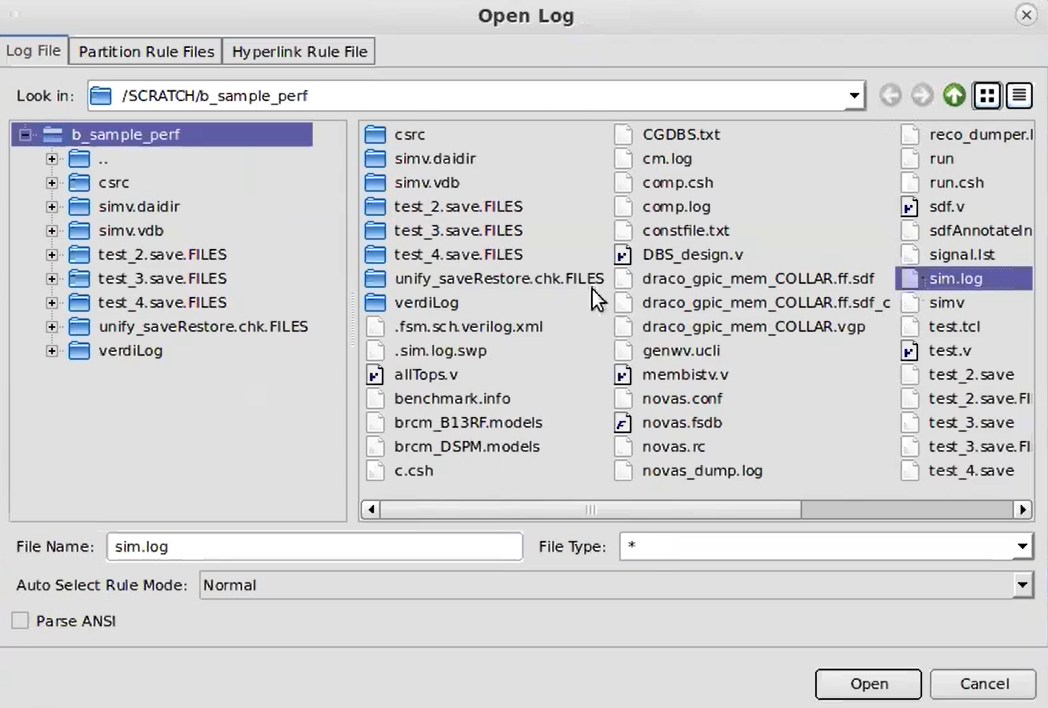Click the Open button
The image size is (1048, 708).
(x=868, y=684)
